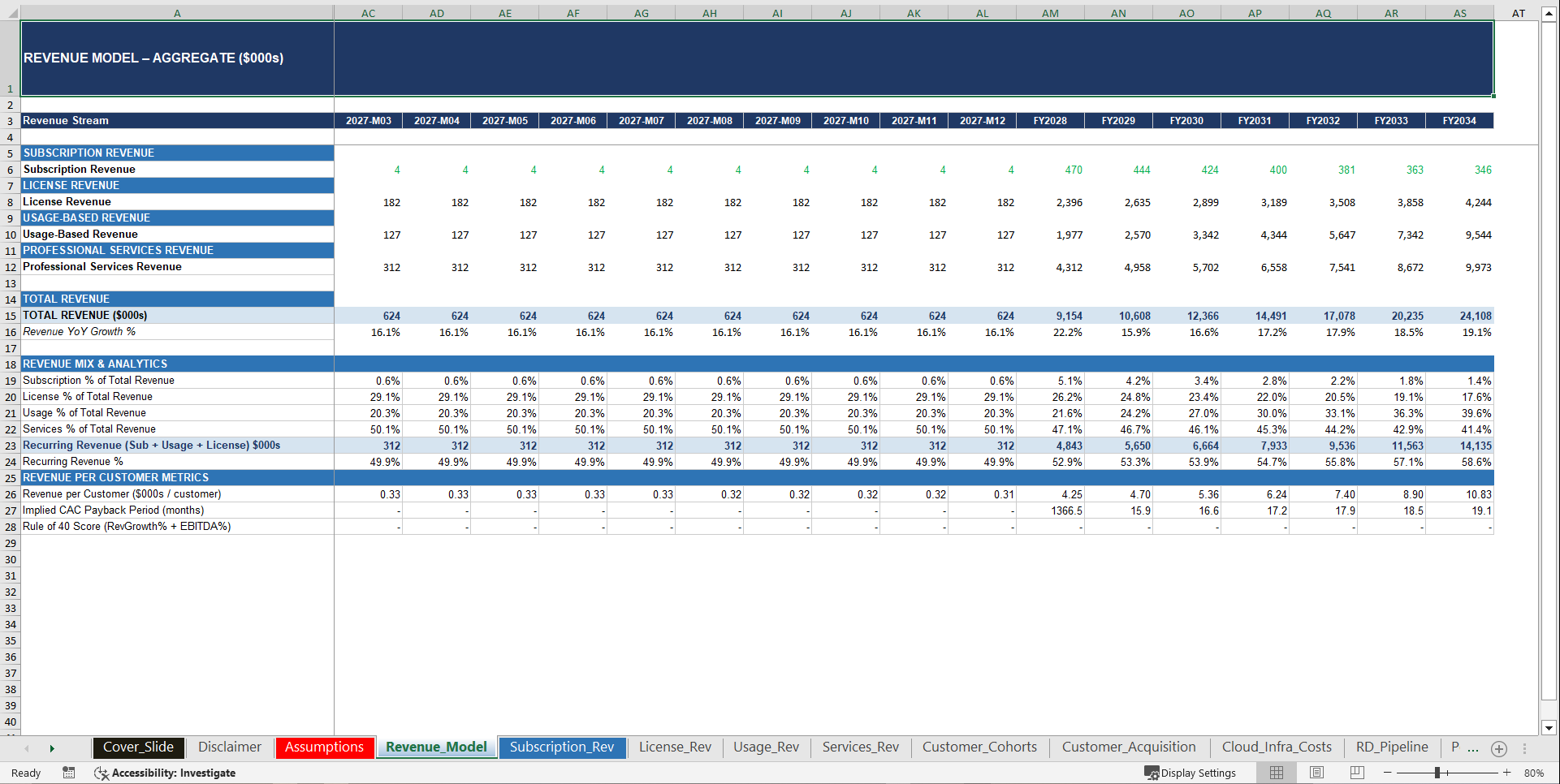The image size is (1560, 784).
Task: Add a new worksheet with the plus icon
Action: click(x=1499, y=748)
